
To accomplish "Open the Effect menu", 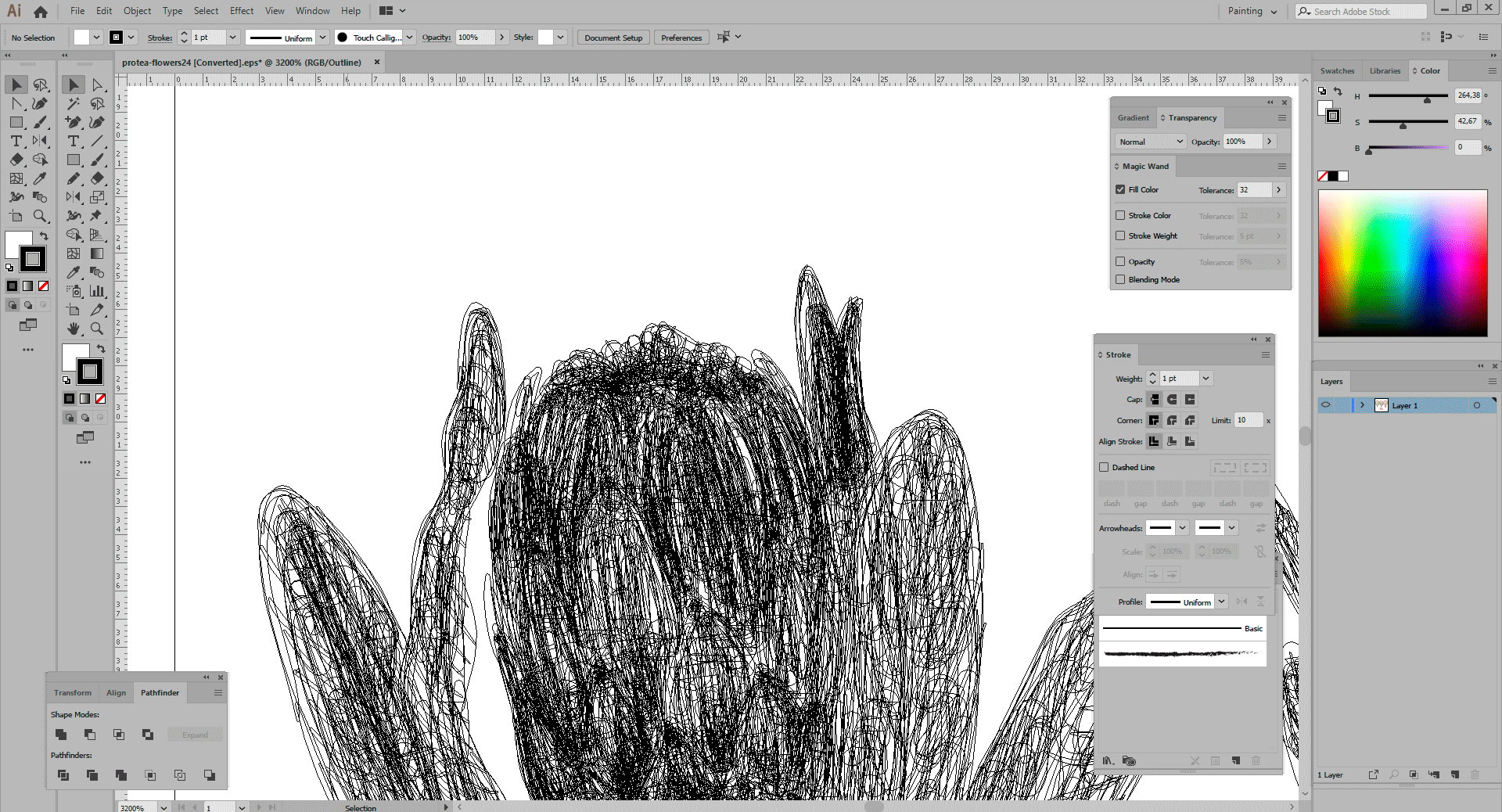I will click(242, 11).
